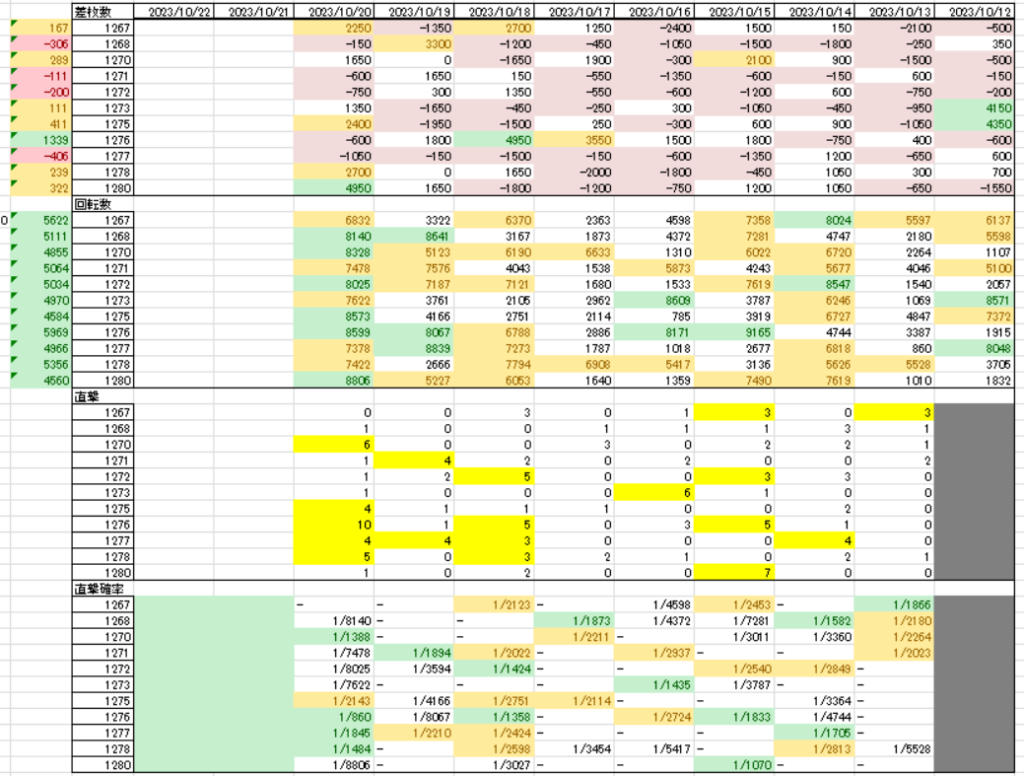Click the error indicator triangle on cell 167

(13, 25)
